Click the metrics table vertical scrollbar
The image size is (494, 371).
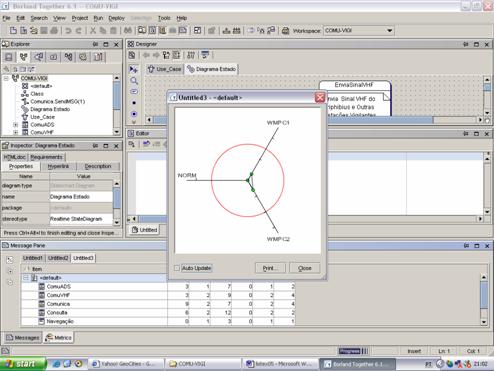tap(484, 299)
